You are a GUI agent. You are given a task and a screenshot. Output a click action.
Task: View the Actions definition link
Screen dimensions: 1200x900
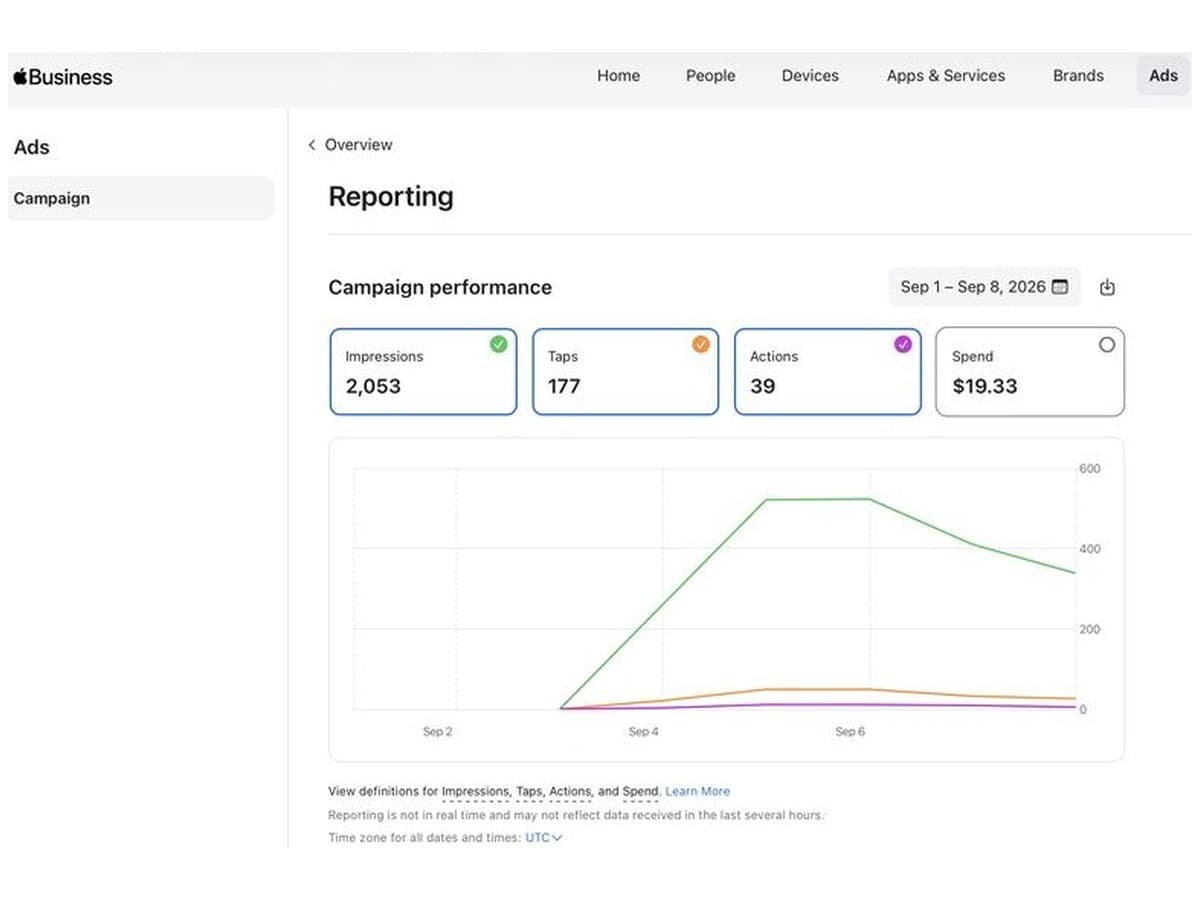tap(570, 791)
